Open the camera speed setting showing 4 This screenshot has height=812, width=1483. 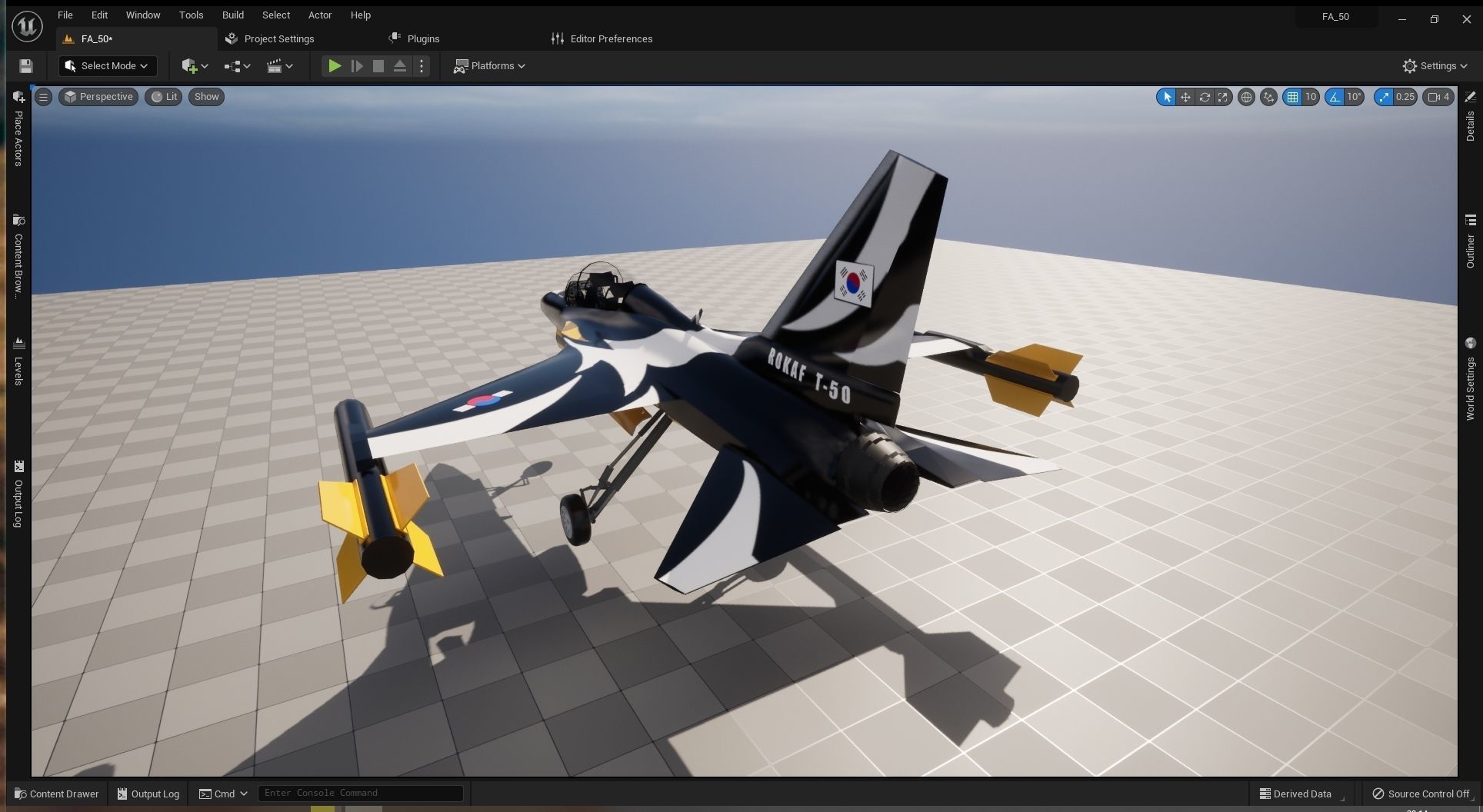tap(1438, 97)
